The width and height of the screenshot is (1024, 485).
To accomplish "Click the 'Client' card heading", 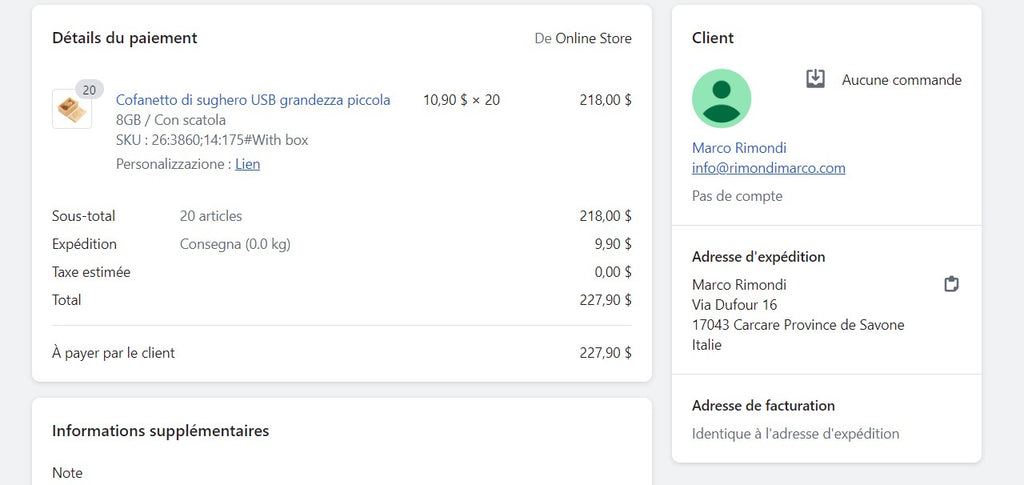I will click(712, 38).
